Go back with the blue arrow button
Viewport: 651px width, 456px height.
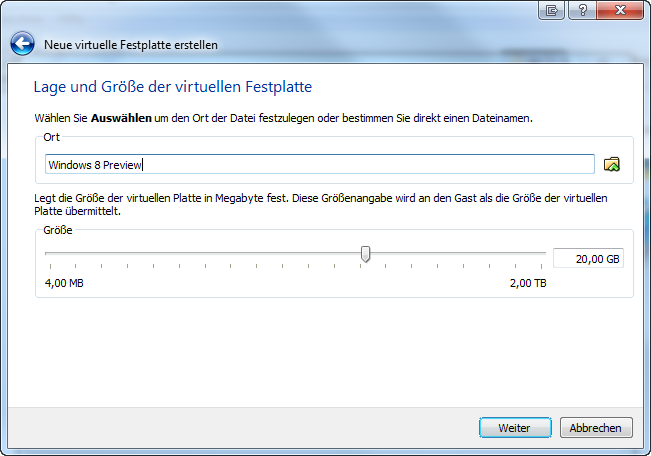[23, 44]
